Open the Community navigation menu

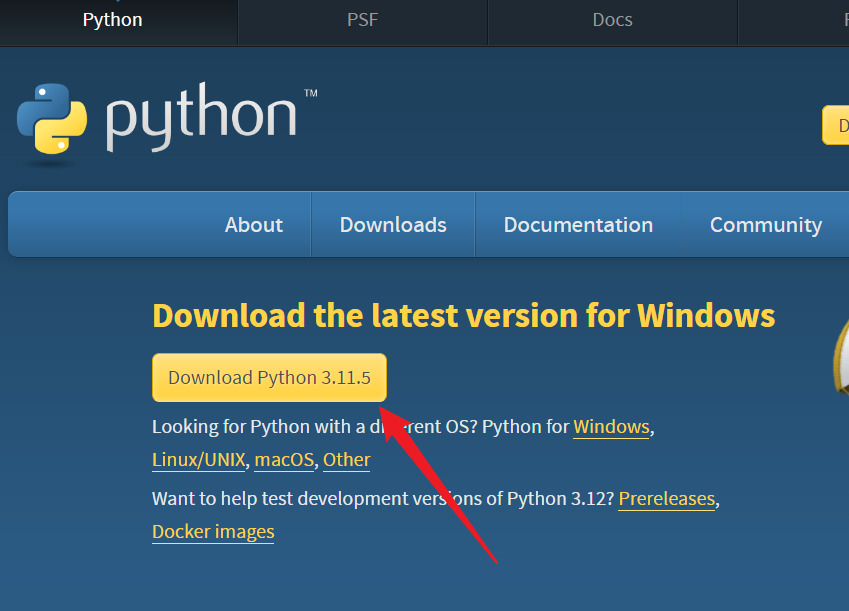pyautogui.click(x=765, y=225)
